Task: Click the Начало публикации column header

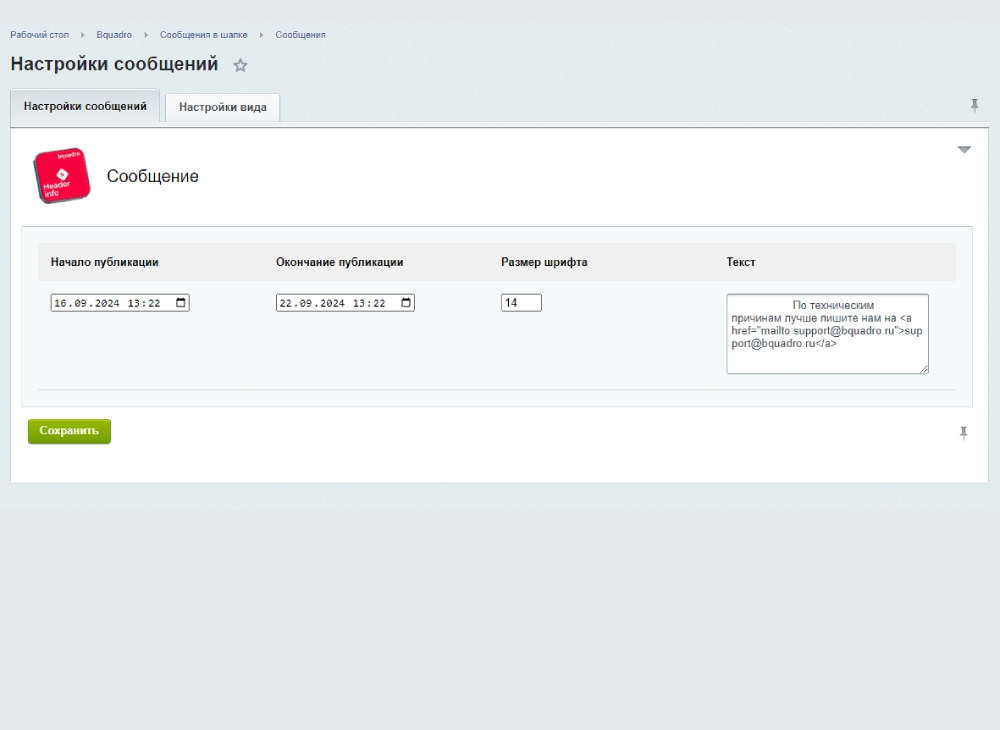Action: point(105,262)
